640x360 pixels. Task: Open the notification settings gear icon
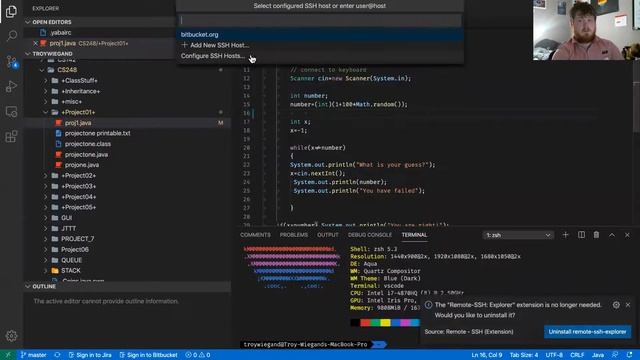click(x=616, y=304)
